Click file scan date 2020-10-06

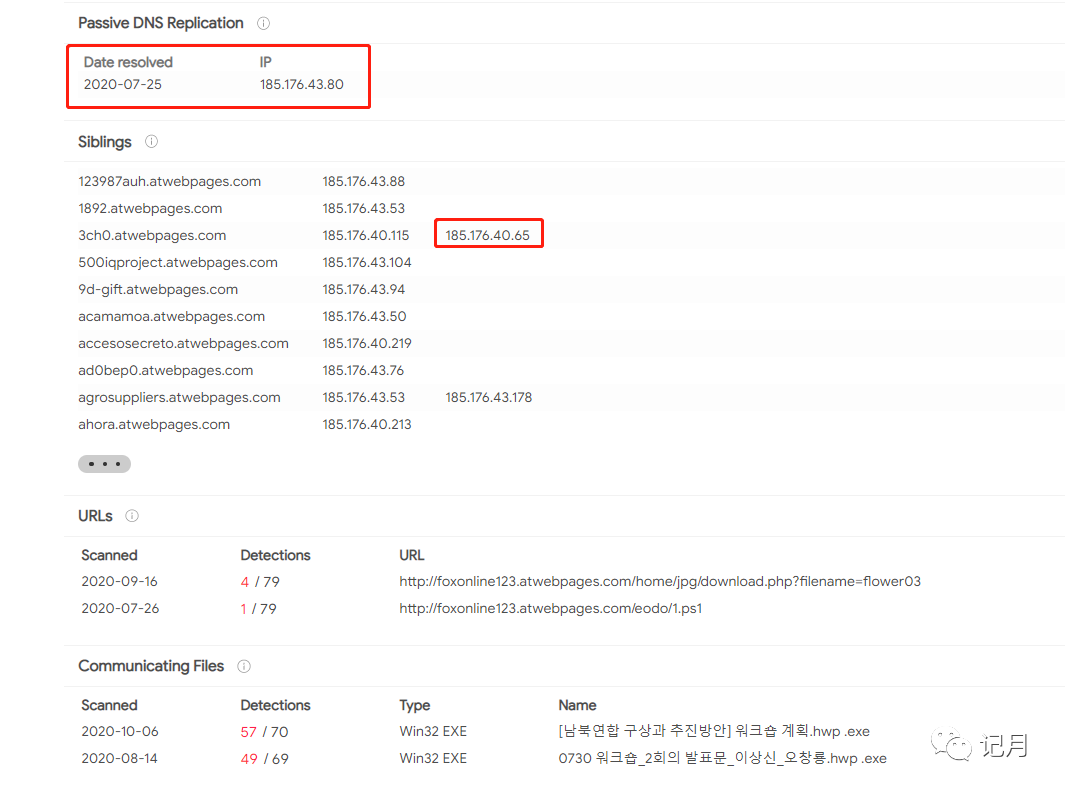(x=120, y=732)
